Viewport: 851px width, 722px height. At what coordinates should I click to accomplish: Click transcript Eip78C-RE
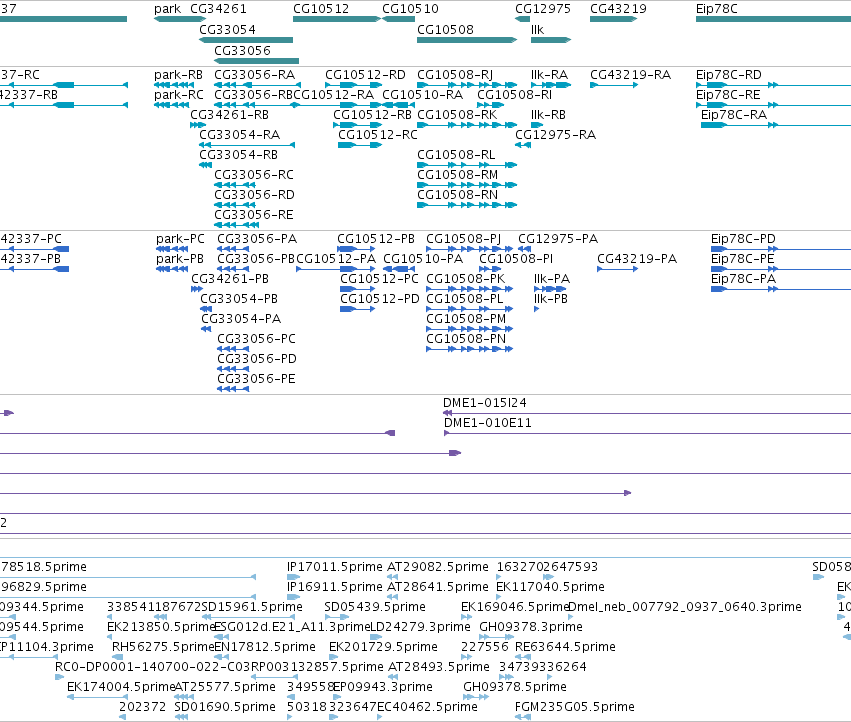coord(728,94)
